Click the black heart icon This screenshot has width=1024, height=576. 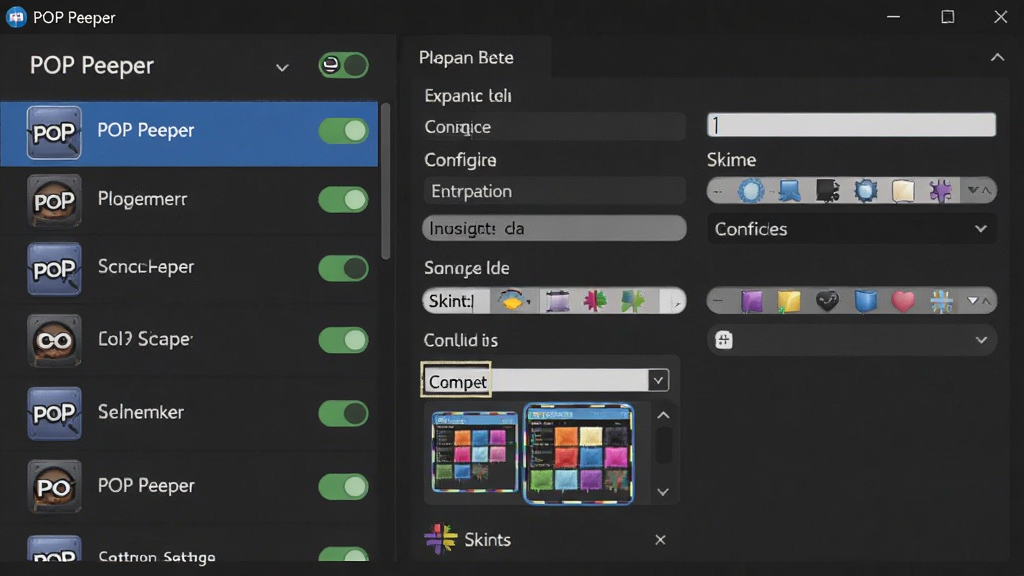tap(827, 301)
